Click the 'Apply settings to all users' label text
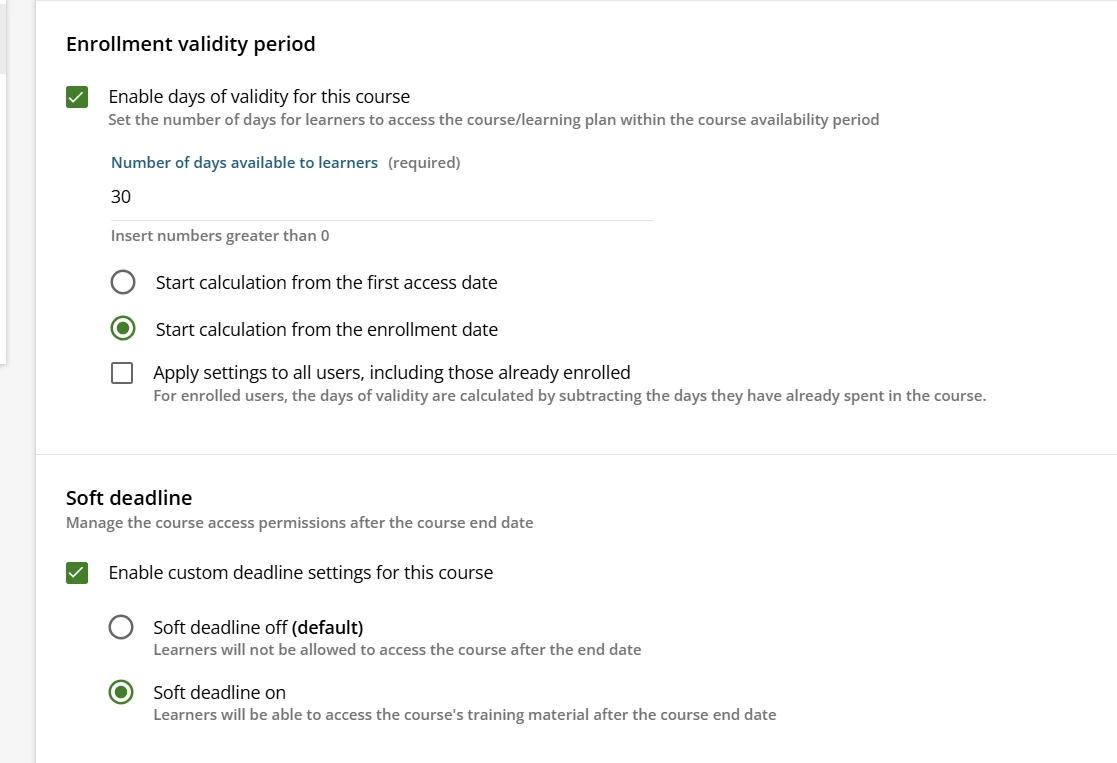 pos(391,373)
